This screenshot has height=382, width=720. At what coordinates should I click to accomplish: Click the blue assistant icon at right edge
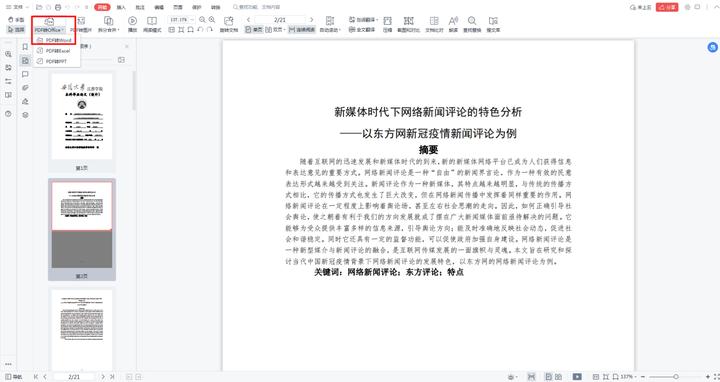(712, 47)
